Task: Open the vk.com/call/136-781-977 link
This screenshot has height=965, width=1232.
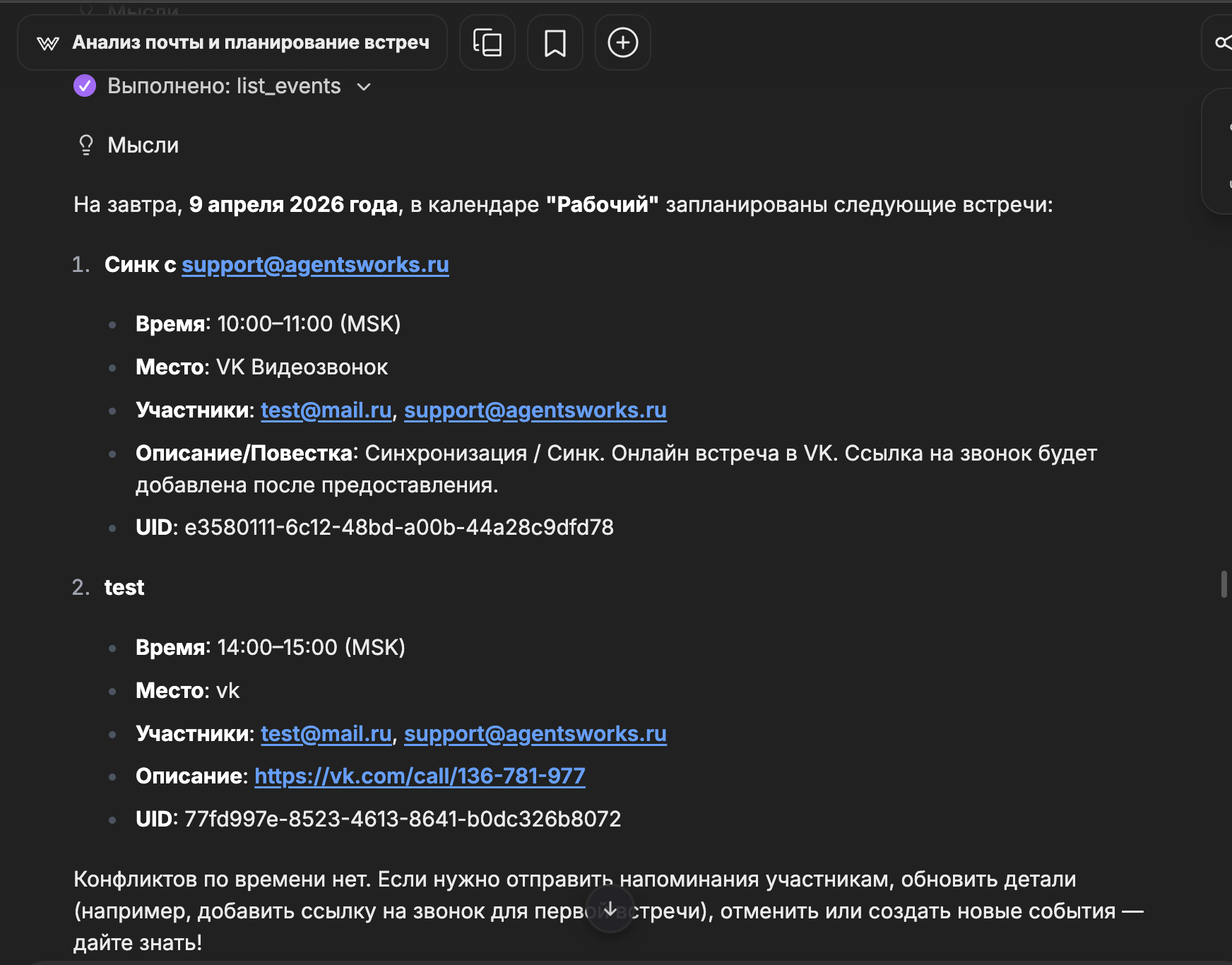Action: click(x=420, y=776)
